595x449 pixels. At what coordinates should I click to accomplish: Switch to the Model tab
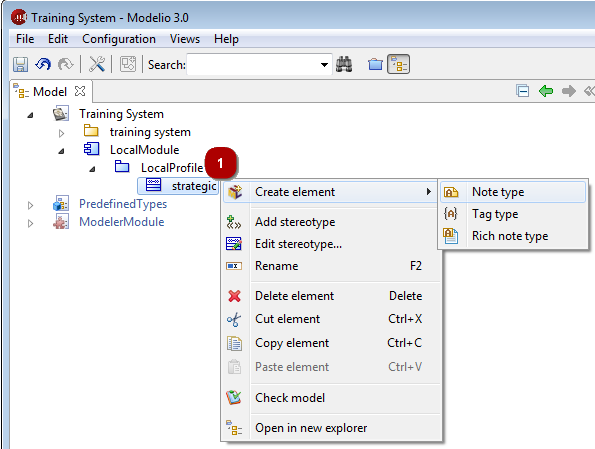pos(50,91)
